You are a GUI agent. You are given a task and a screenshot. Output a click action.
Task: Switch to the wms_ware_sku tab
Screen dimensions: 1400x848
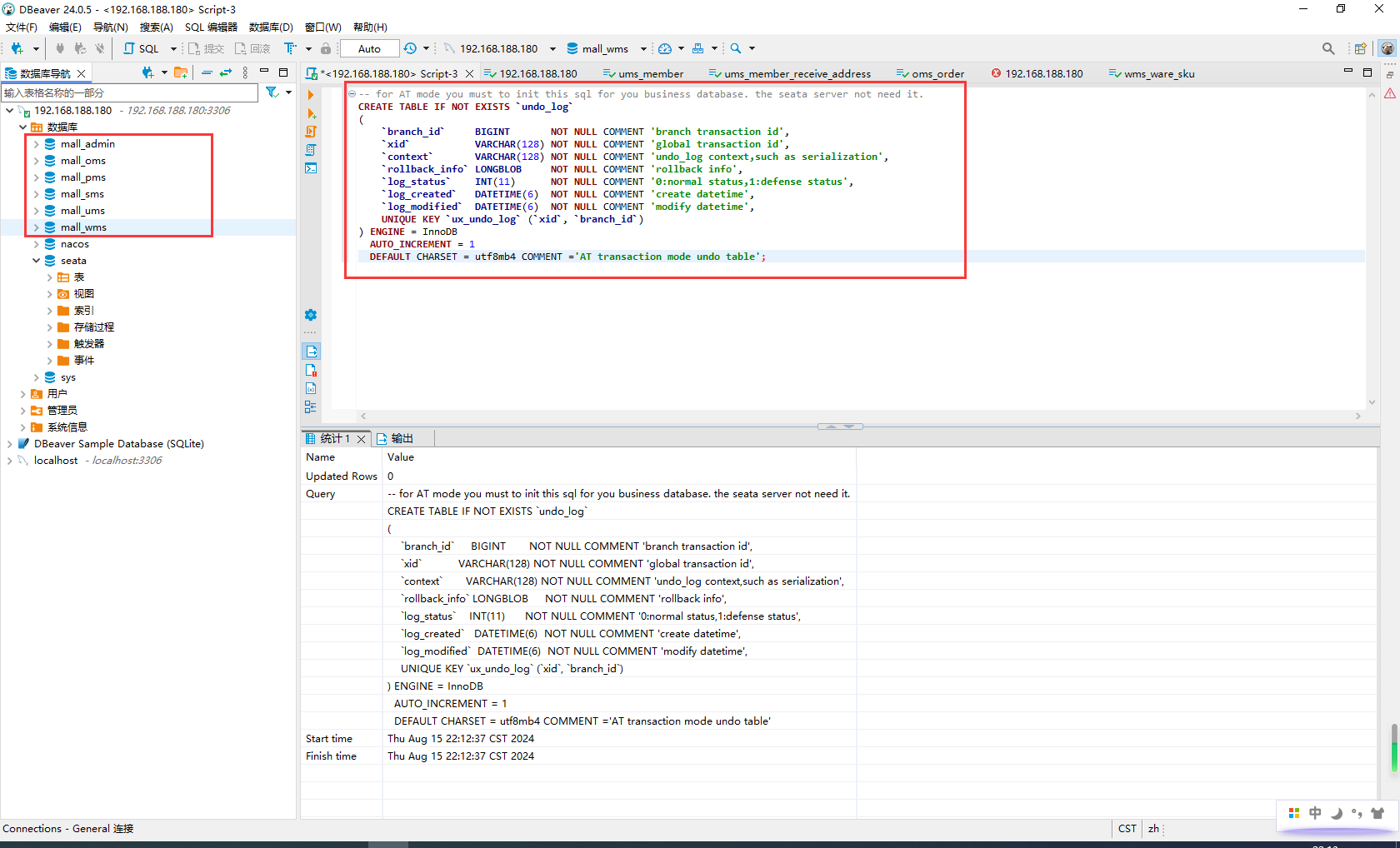[1151, 73]
